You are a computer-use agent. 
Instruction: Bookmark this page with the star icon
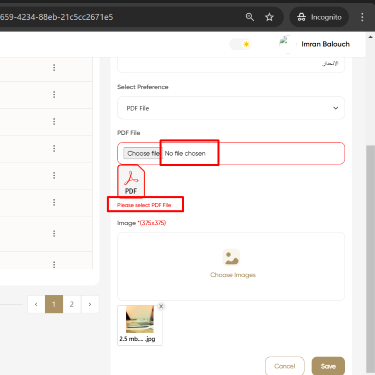coord(269,17)
